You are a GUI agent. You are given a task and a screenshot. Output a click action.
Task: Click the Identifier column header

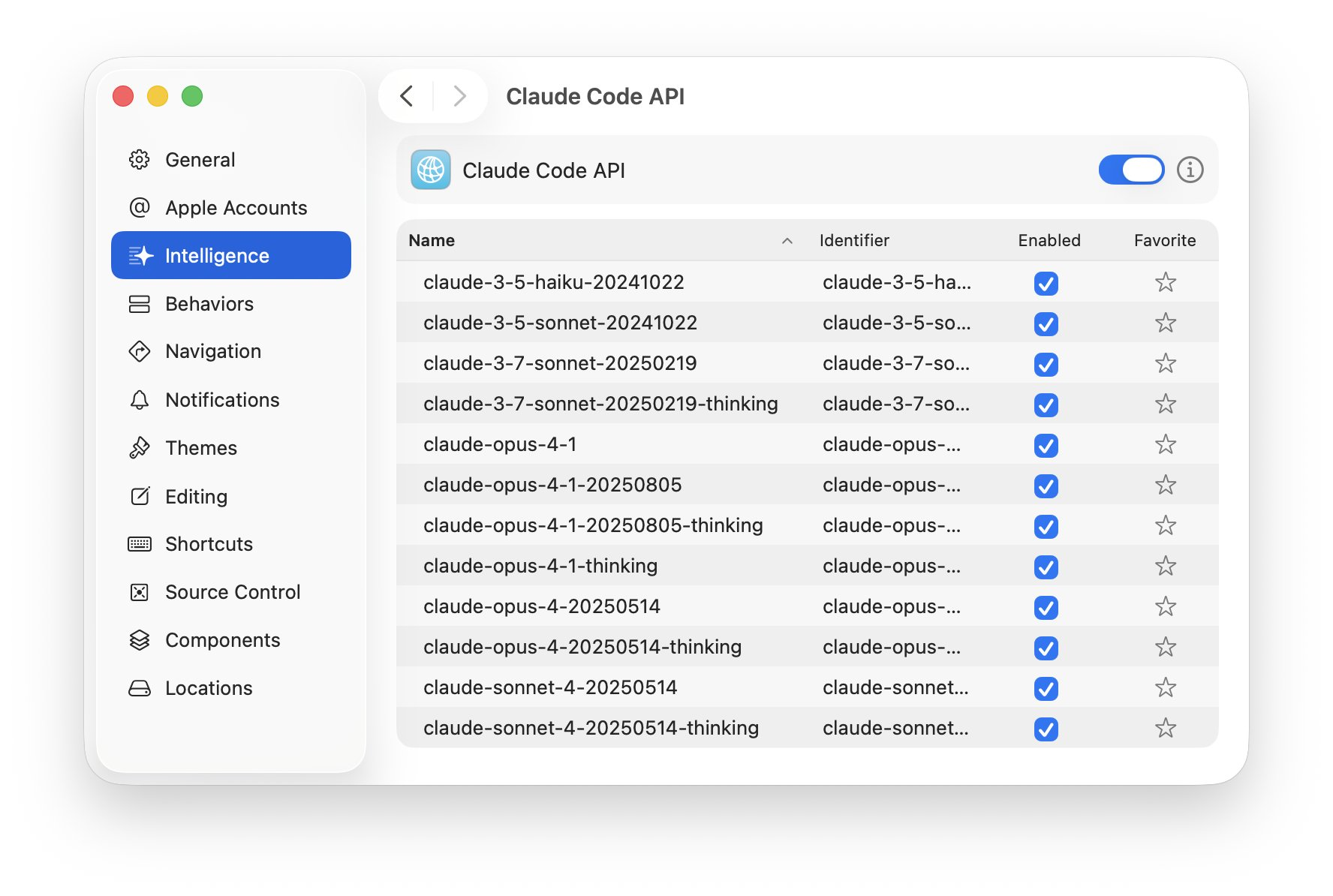coord(854,240)
